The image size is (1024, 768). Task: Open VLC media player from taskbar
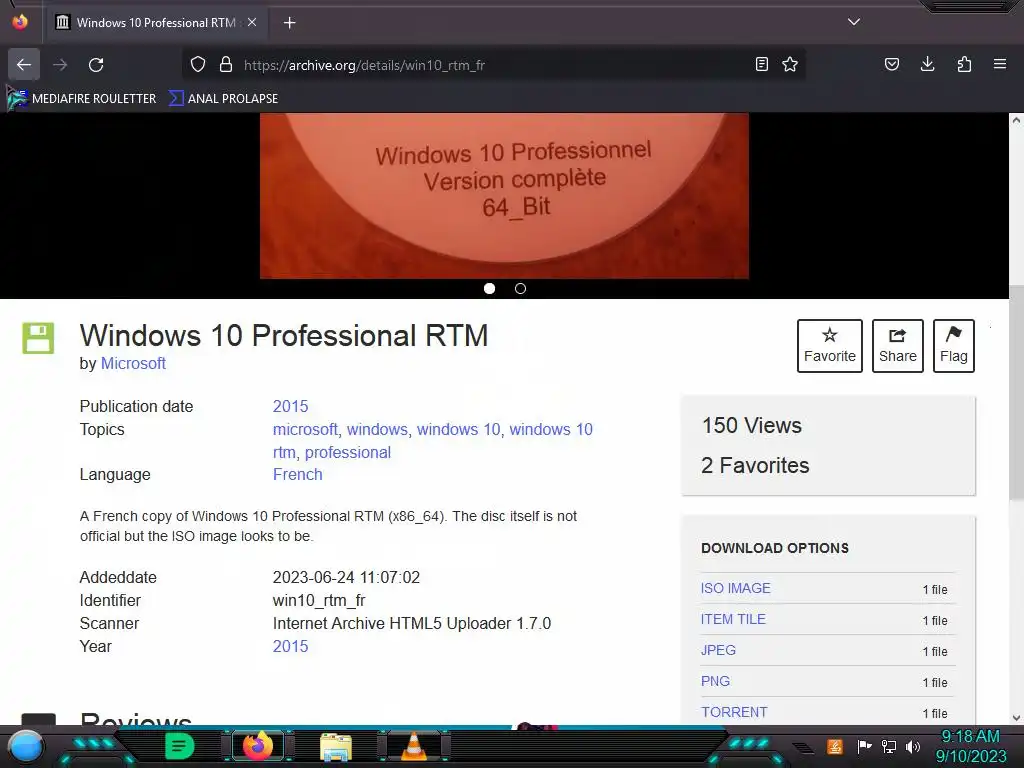pos(414,747)
